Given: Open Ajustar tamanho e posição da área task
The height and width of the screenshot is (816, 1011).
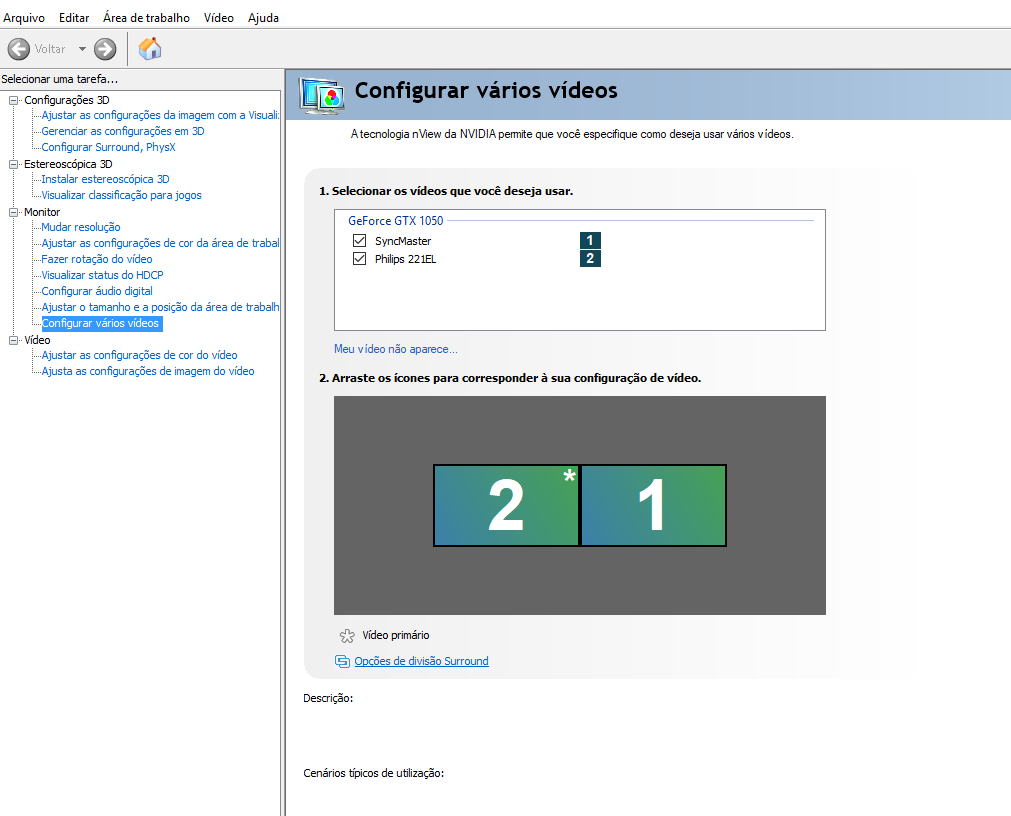Looking at the screenshot, I should coord(160,307).
